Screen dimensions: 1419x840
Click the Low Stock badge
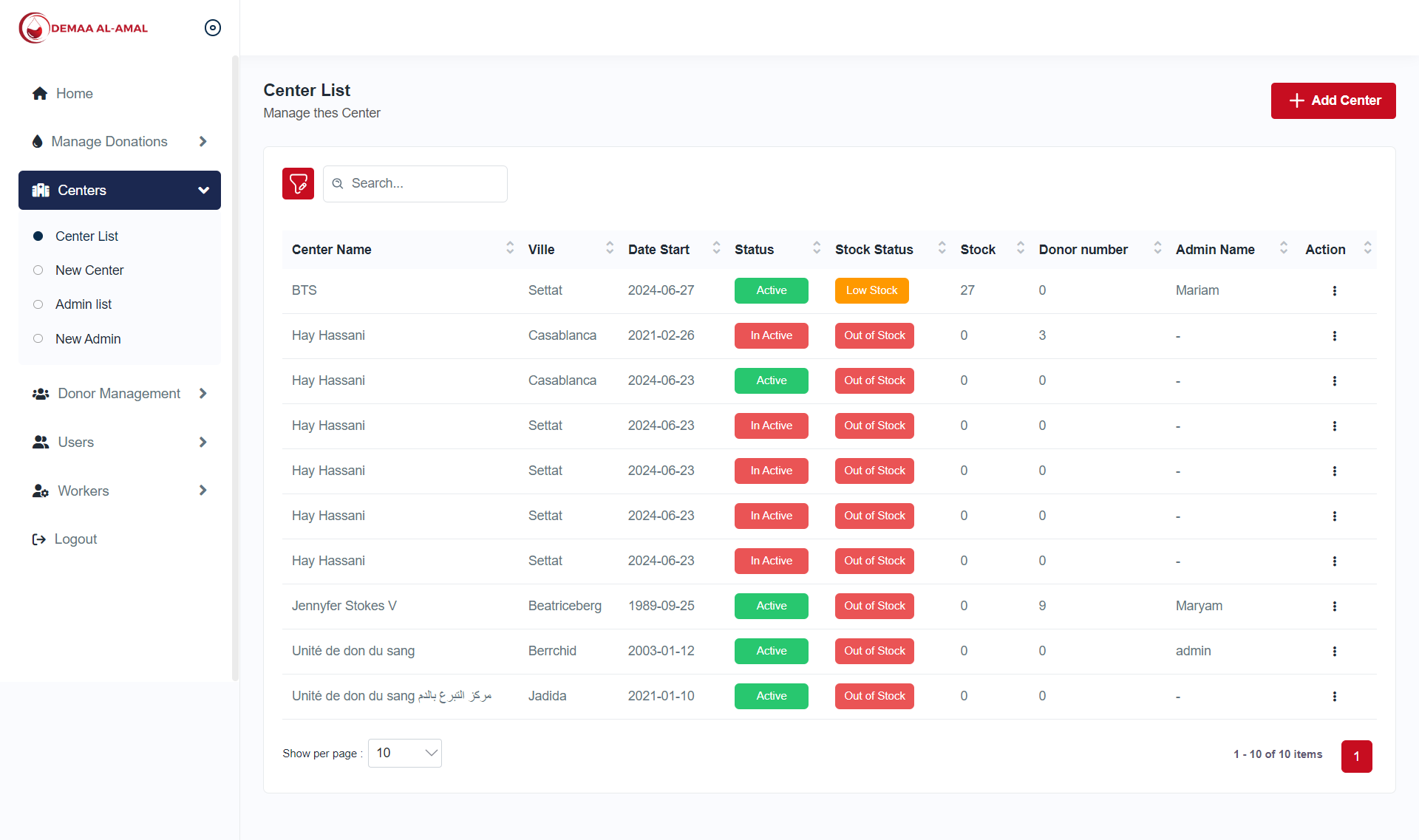tap(872, 291)
